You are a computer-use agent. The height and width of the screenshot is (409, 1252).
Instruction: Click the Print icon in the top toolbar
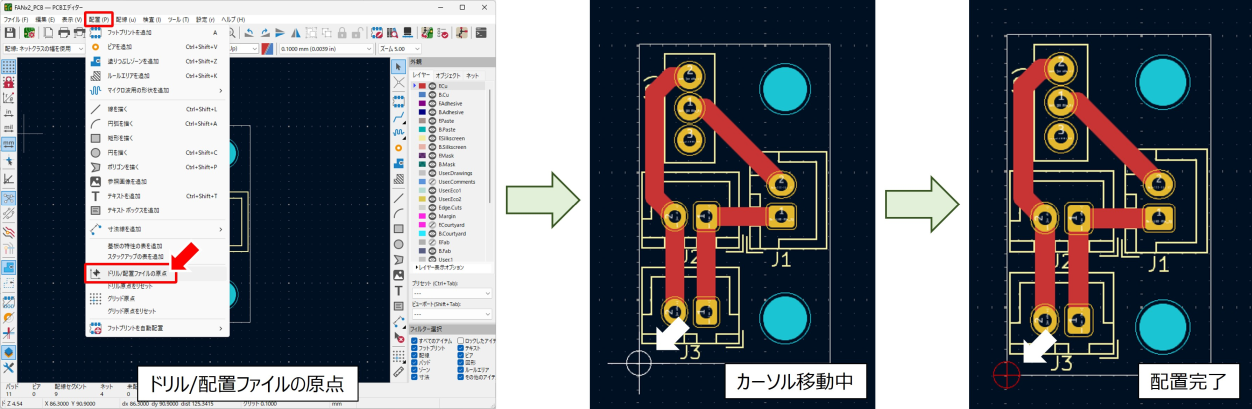pos(63,33)
